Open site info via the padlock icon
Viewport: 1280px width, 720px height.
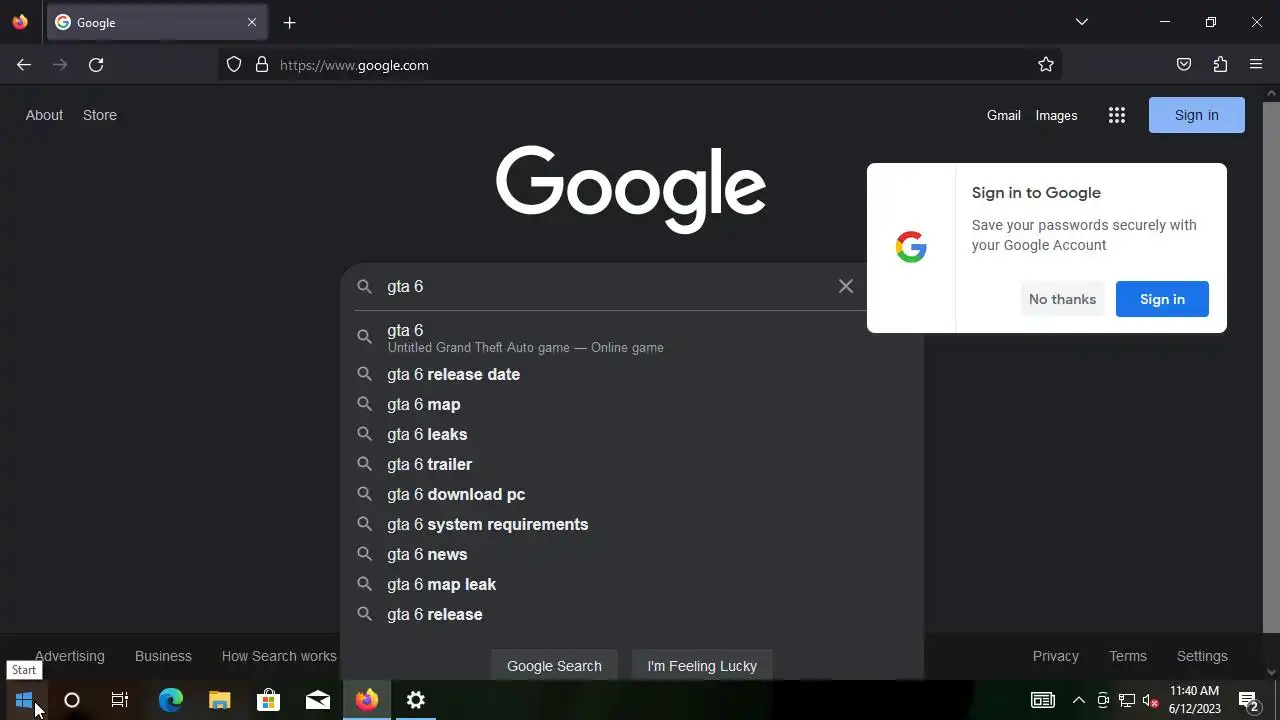click(262, 65)
